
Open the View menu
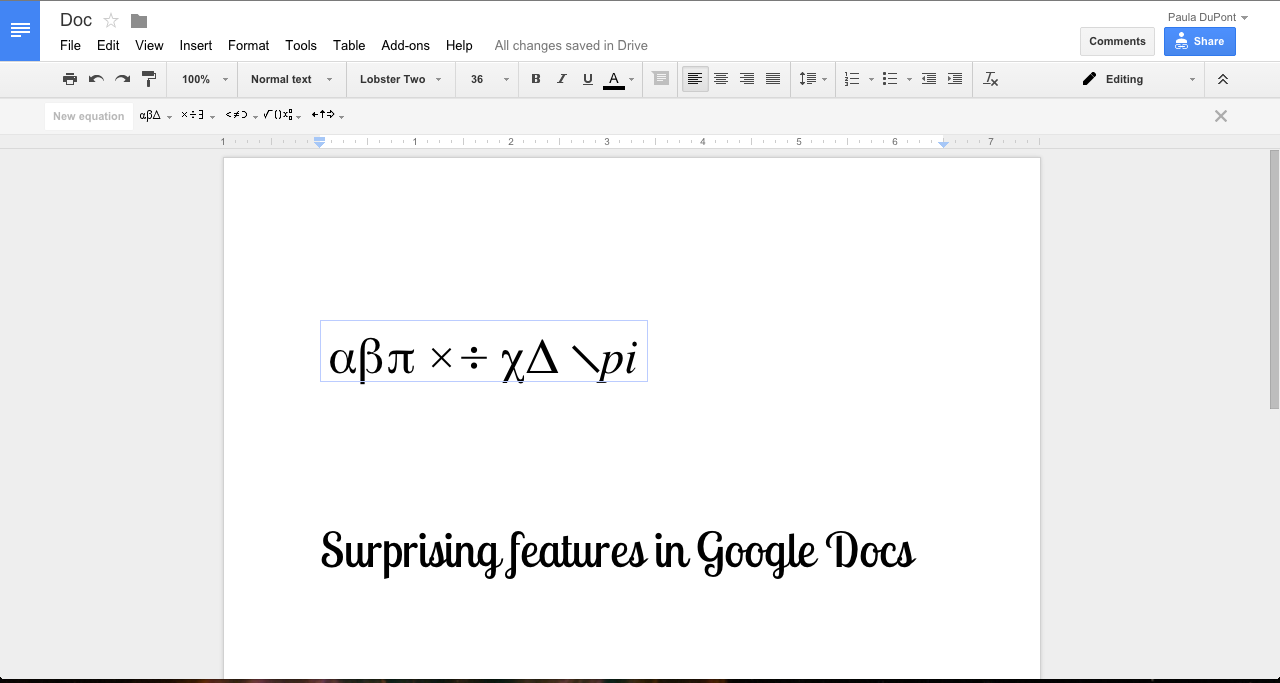click(149, 45)
